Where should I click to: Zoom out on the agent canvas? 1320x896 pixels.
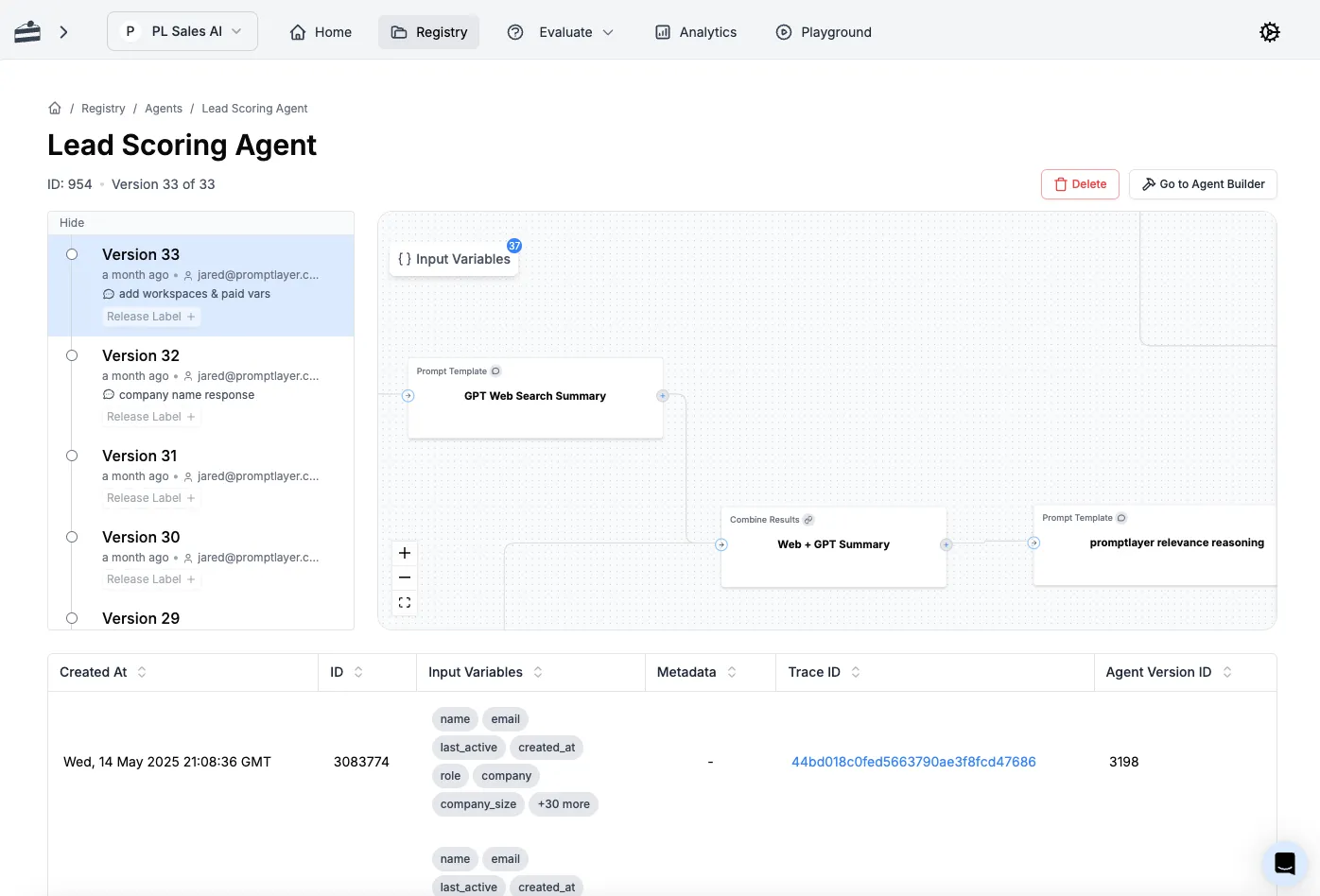405,577
